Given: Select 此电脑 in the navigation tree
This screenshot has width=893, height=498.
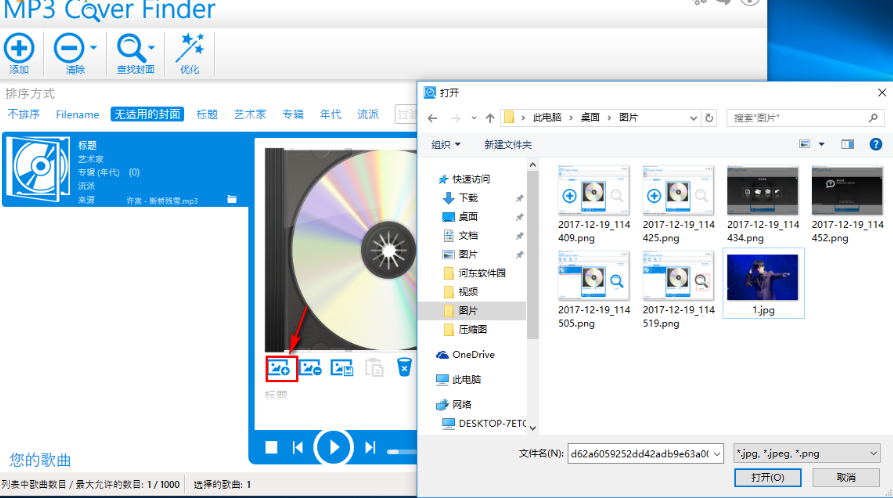Looking at the screenshot, I should 466,379.
